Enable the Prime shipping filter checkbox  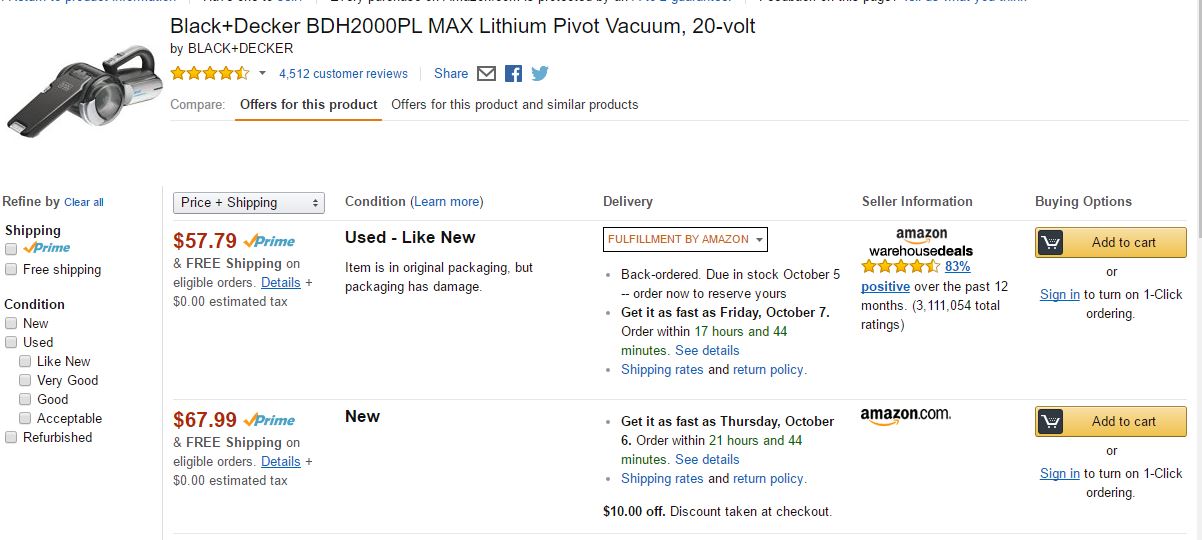click(11, 249)
